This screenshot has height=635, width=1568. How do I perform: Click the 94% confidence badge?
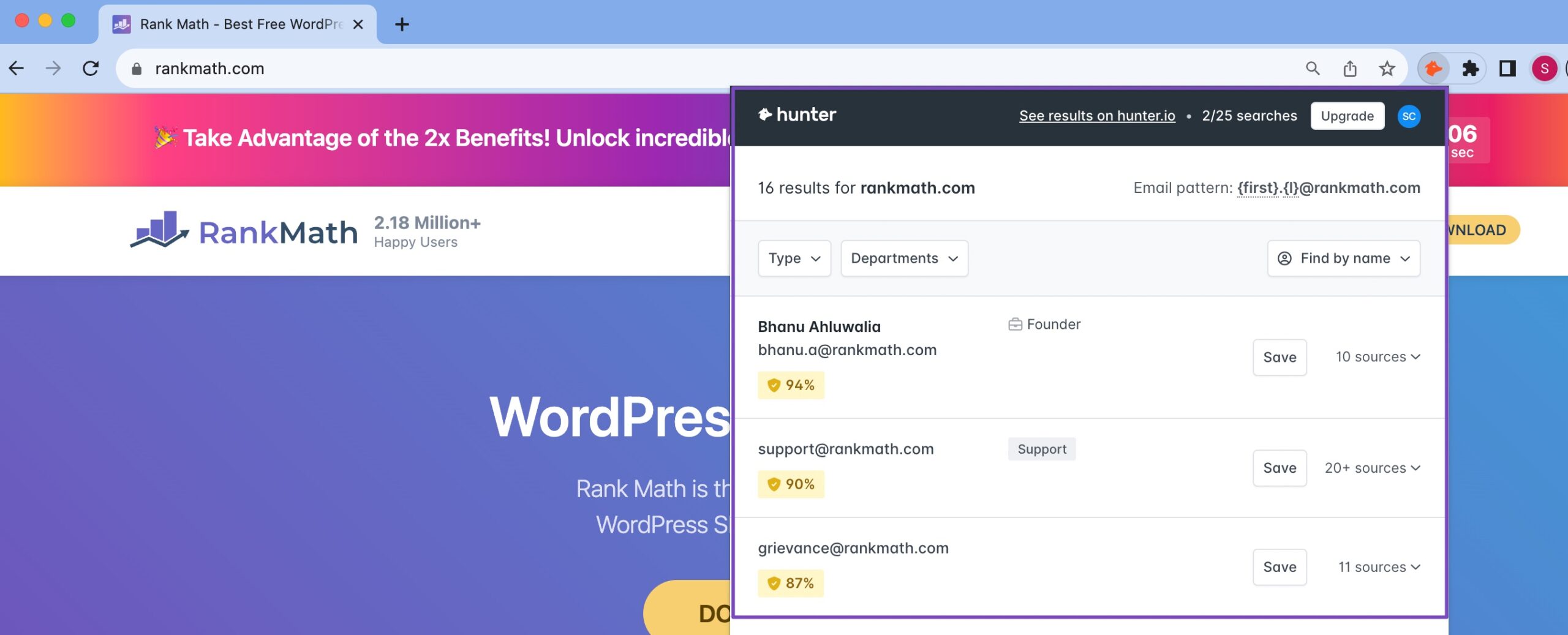pyautogui.click(x=791, y=385)
